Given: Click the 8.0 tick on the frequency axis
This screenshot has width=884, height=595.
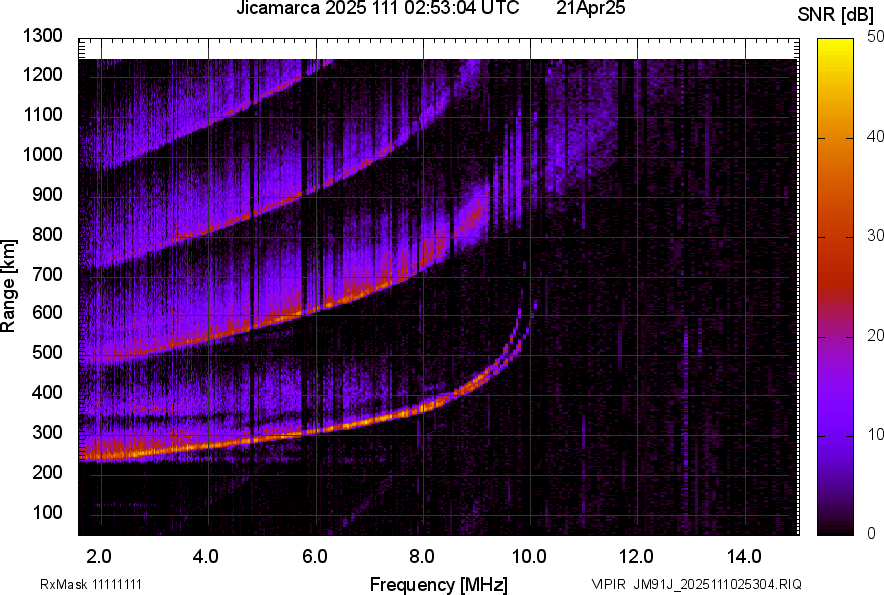Looking at the screenshot, I should coord(422,556).
